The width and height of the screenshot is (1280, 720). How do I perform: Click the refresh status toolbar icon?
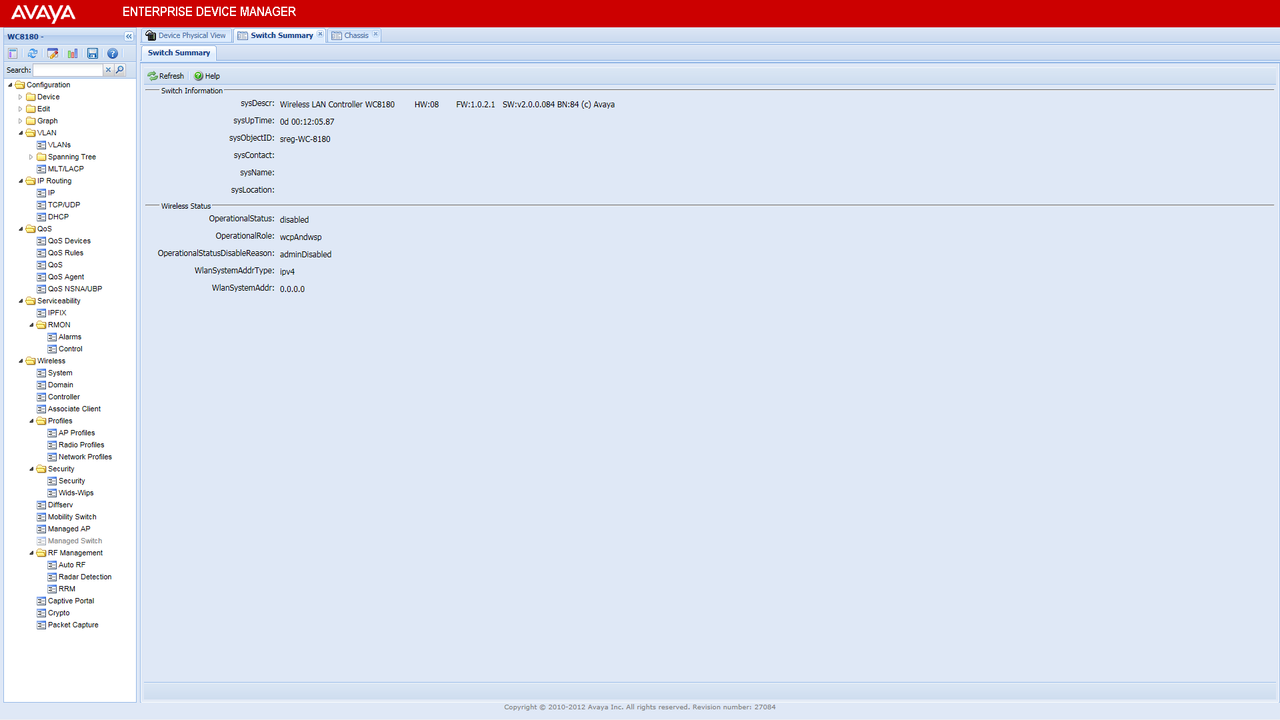[x=33, y=53]
